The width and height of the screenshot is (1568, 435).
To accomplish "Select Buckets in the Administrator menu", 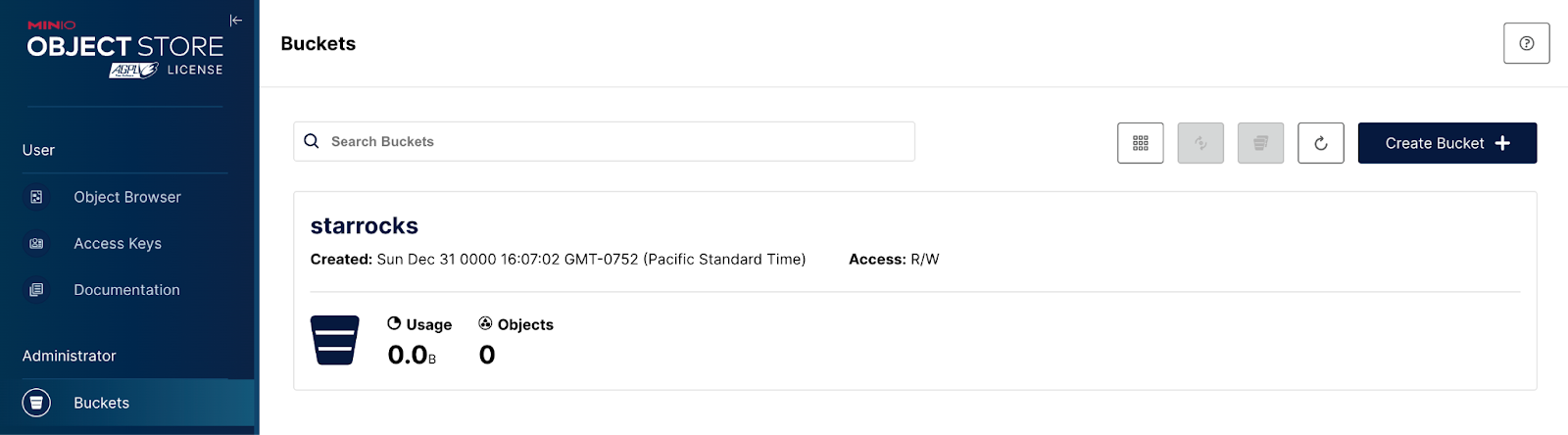I will coord(102,403).
